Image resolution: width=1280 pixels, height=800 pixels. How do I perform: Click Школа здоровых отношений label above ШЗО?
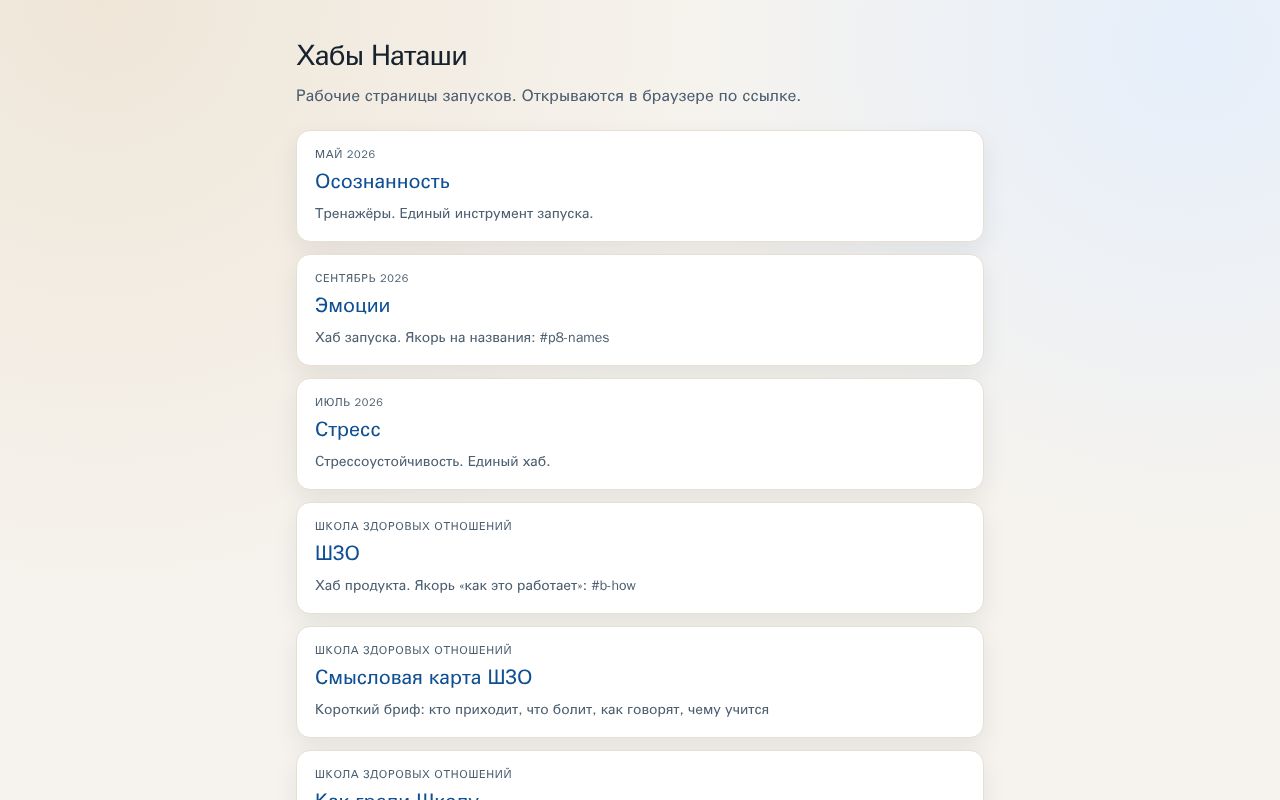pyautogui.click(x=413, y=526)
